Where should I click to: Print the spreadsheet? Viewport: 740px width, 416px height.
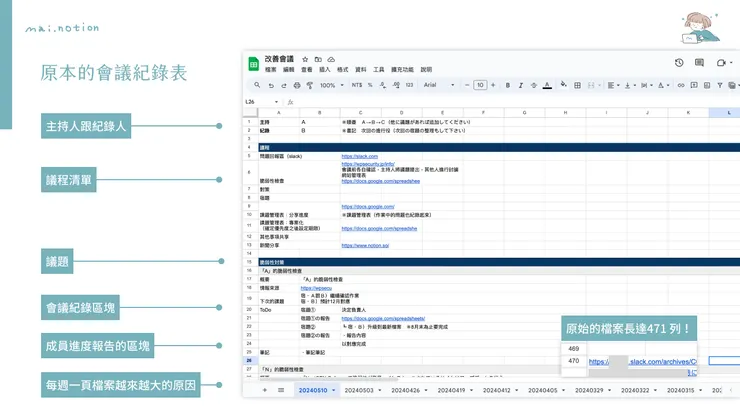(297, 85)
